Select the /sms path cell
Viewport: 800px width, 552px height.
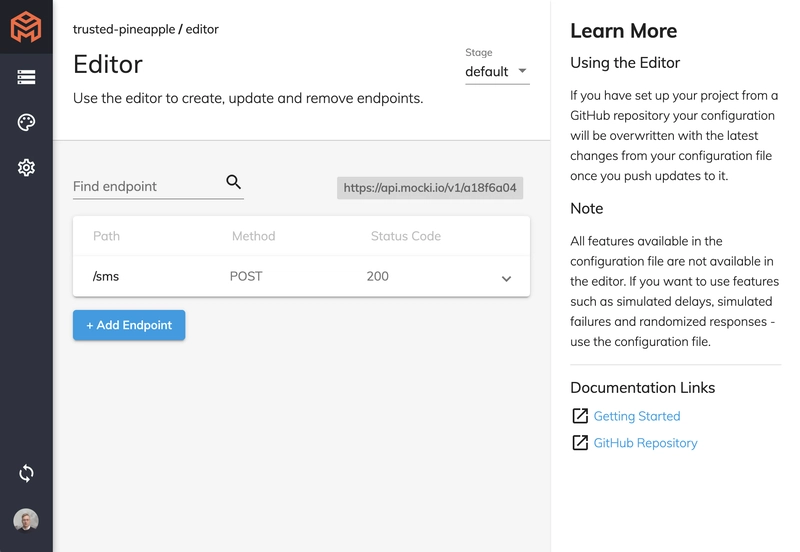coord(106,276)
